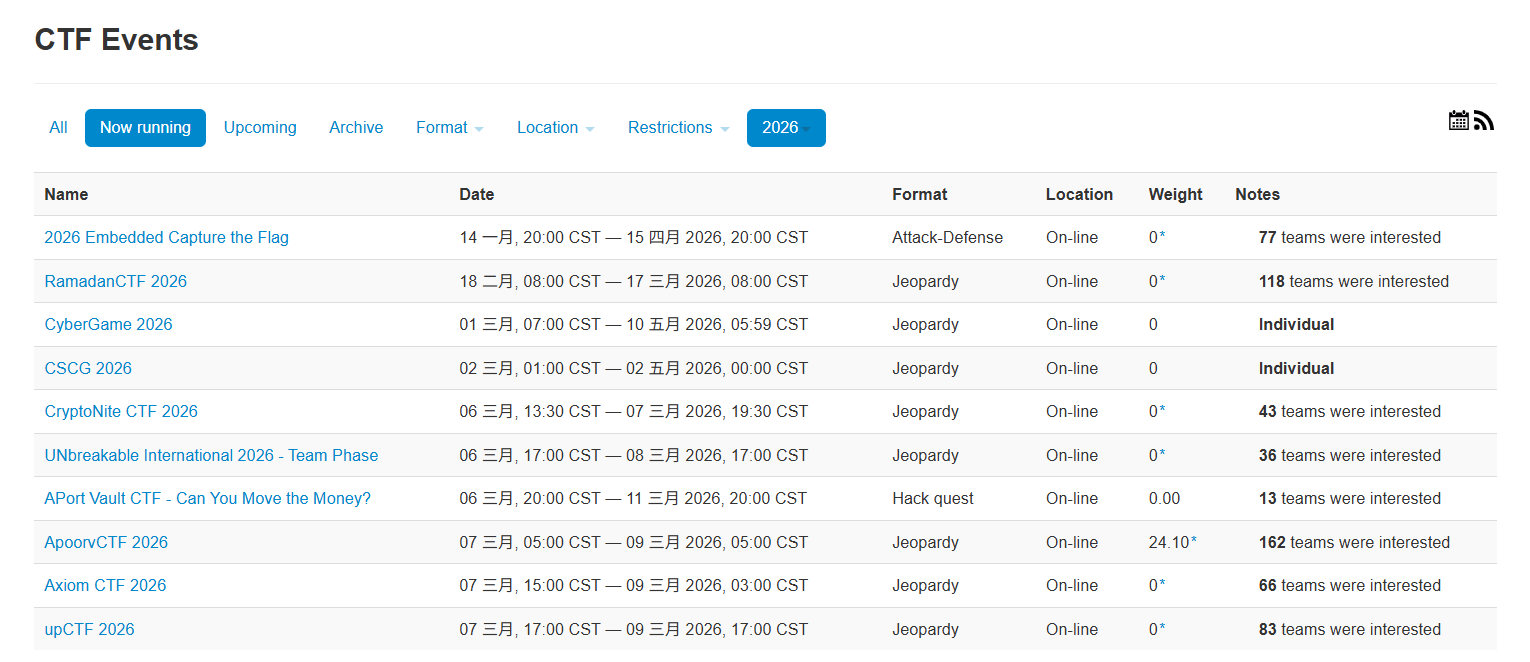Click the CryptoNite CTF 2026 link

coord(121,412)
